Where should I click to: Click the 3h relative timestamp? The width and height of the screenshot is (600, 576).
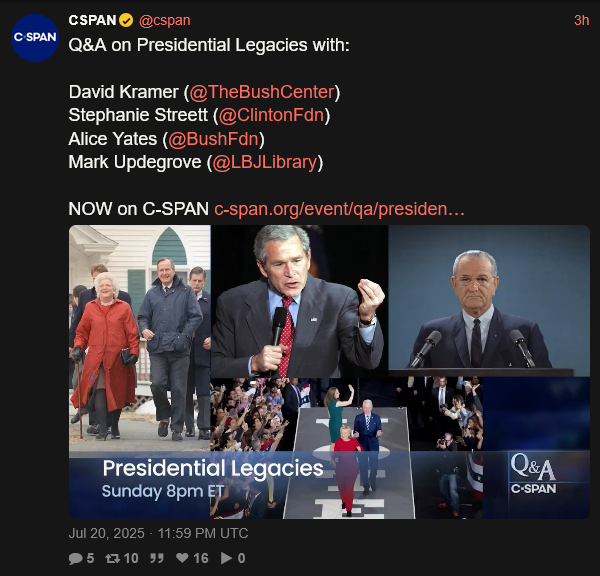pos(581,20)
